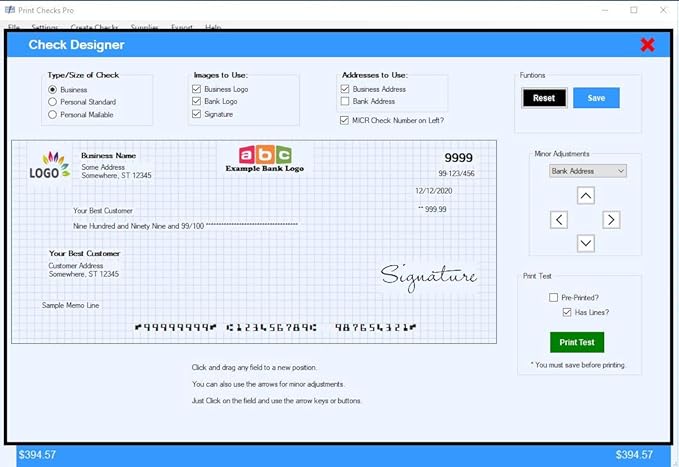
Task: Click the Reset button
Action: click(544, 98)
